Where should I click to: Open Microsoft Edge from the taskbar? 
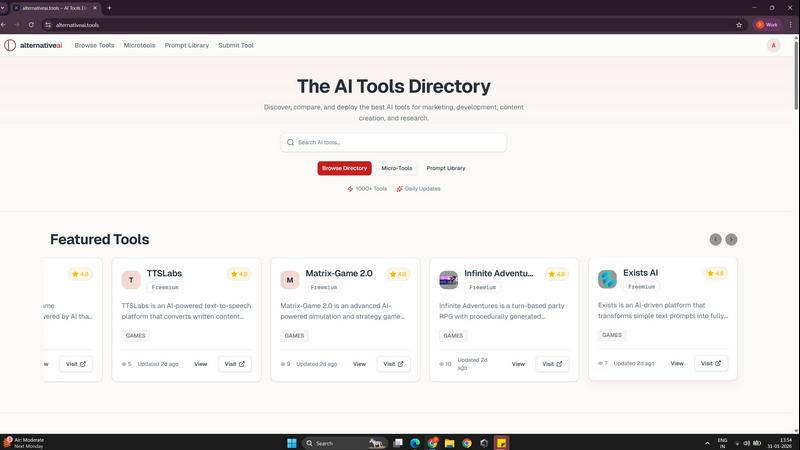(415, 443)
